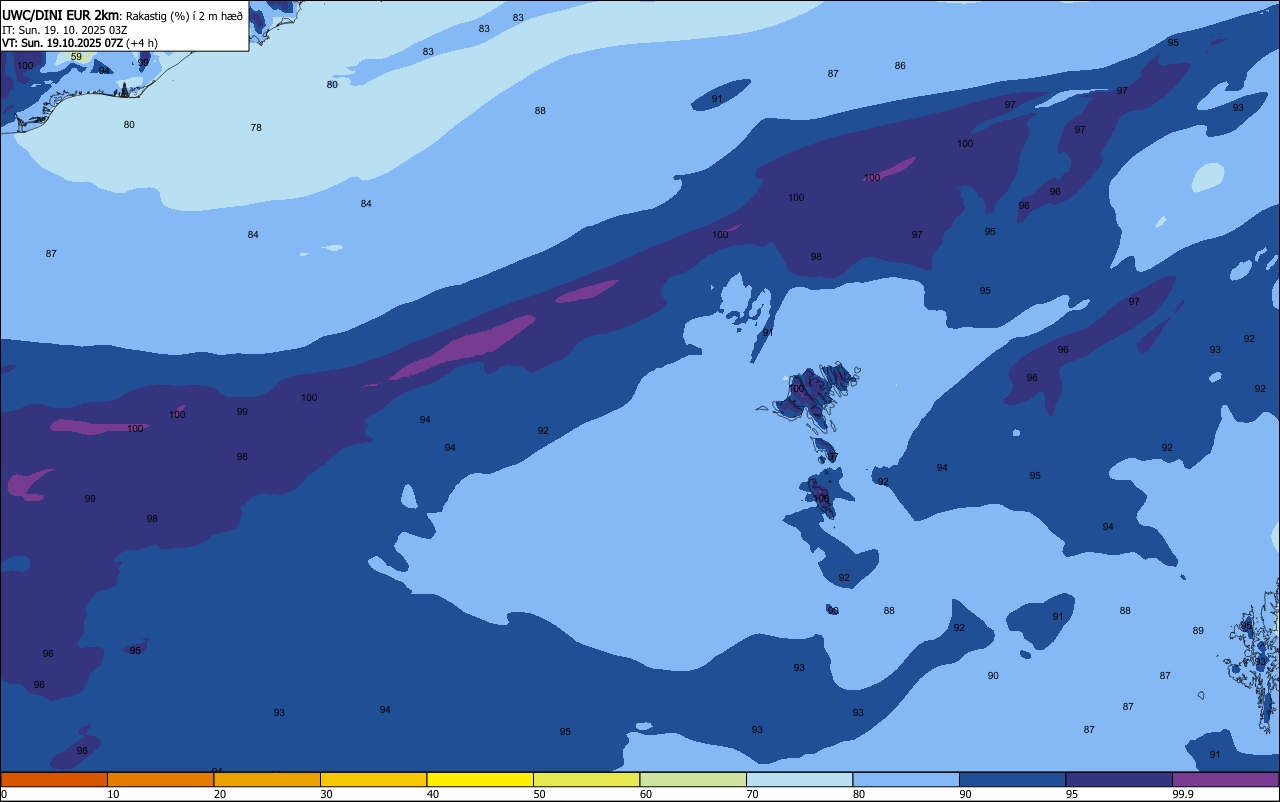
Task: Click the 'UWC/DINI EUR 2km' title text
Action: click(x=61, y=15)
